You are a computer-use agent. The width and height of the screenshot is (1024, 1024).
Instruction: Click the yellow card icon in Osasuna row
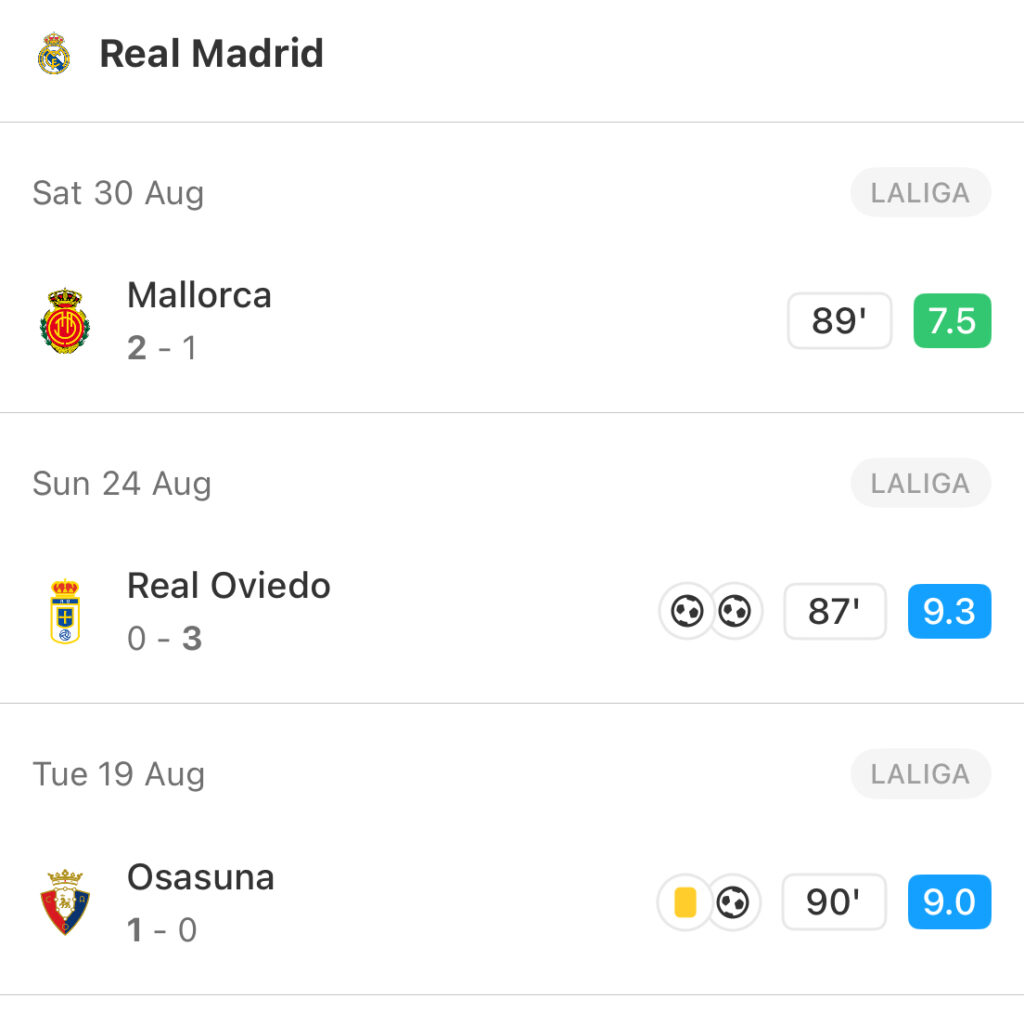tap(685, 902)
